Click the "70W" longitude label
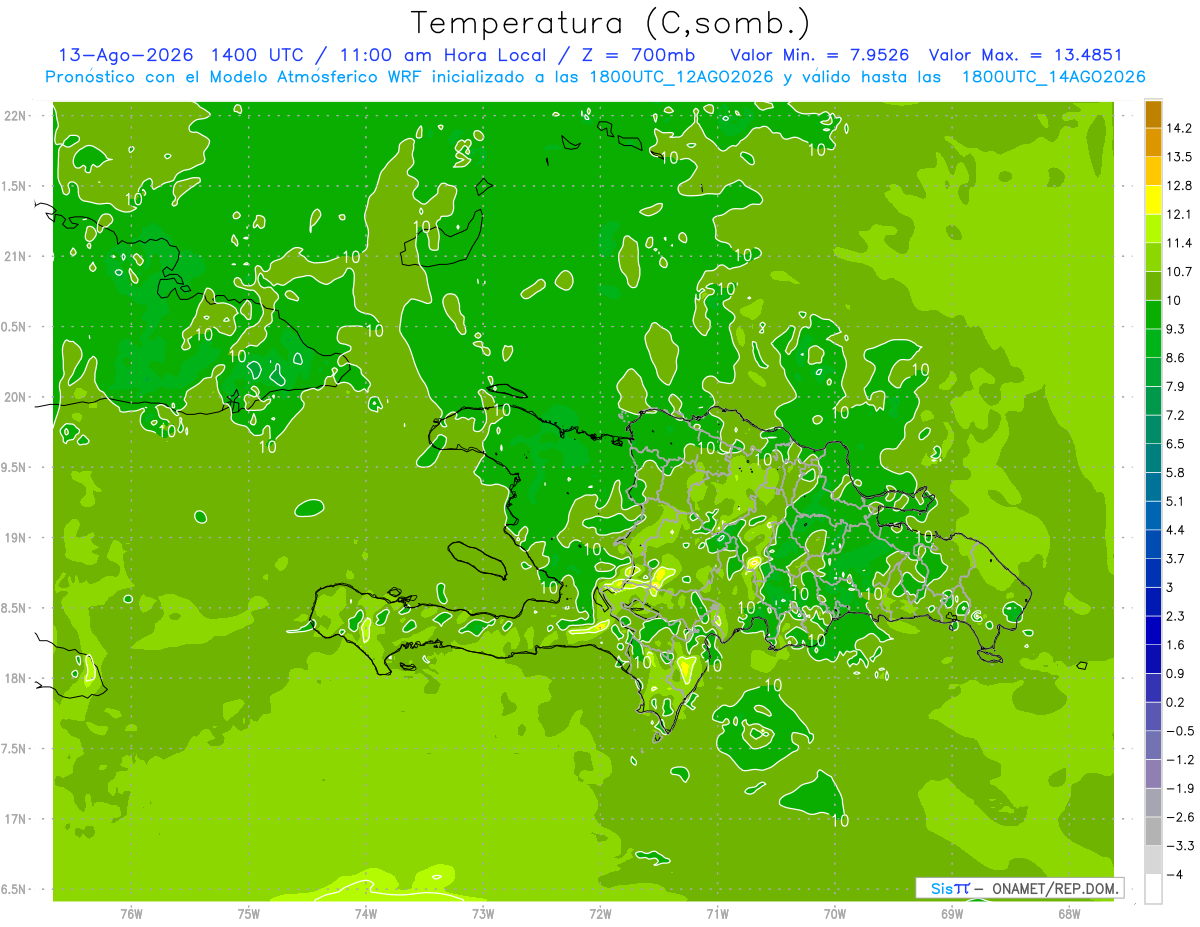The image size is (1200, 927). [834, 914]
